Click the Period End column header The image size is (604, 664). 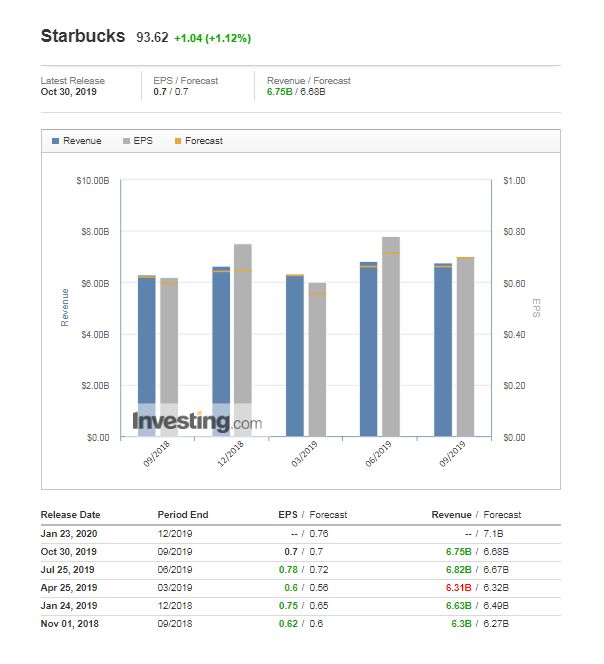click(x=183, y=515)
